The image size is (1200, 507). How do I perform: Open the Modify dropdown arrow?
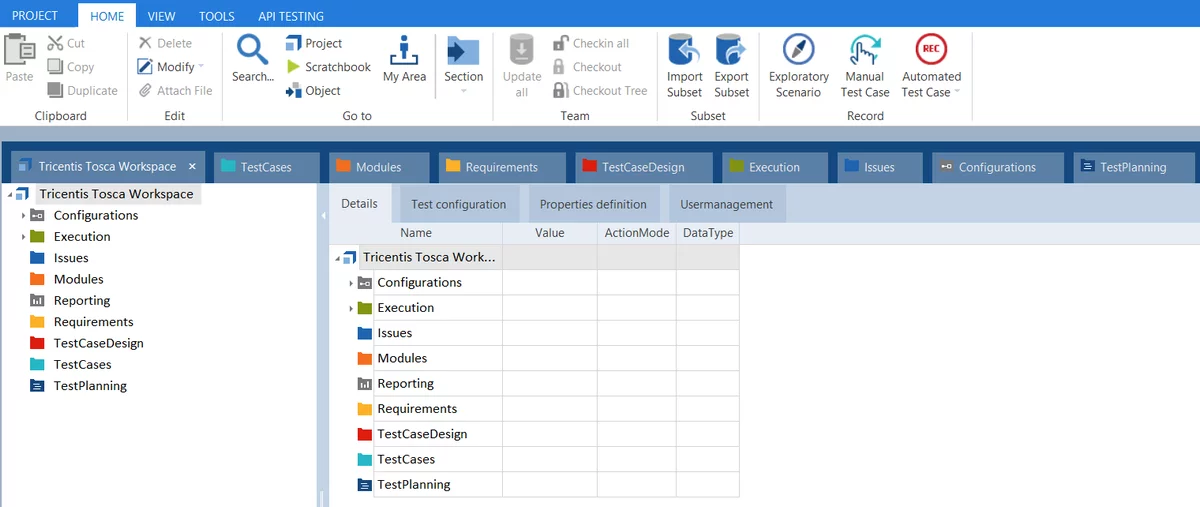tap(201, 67)
